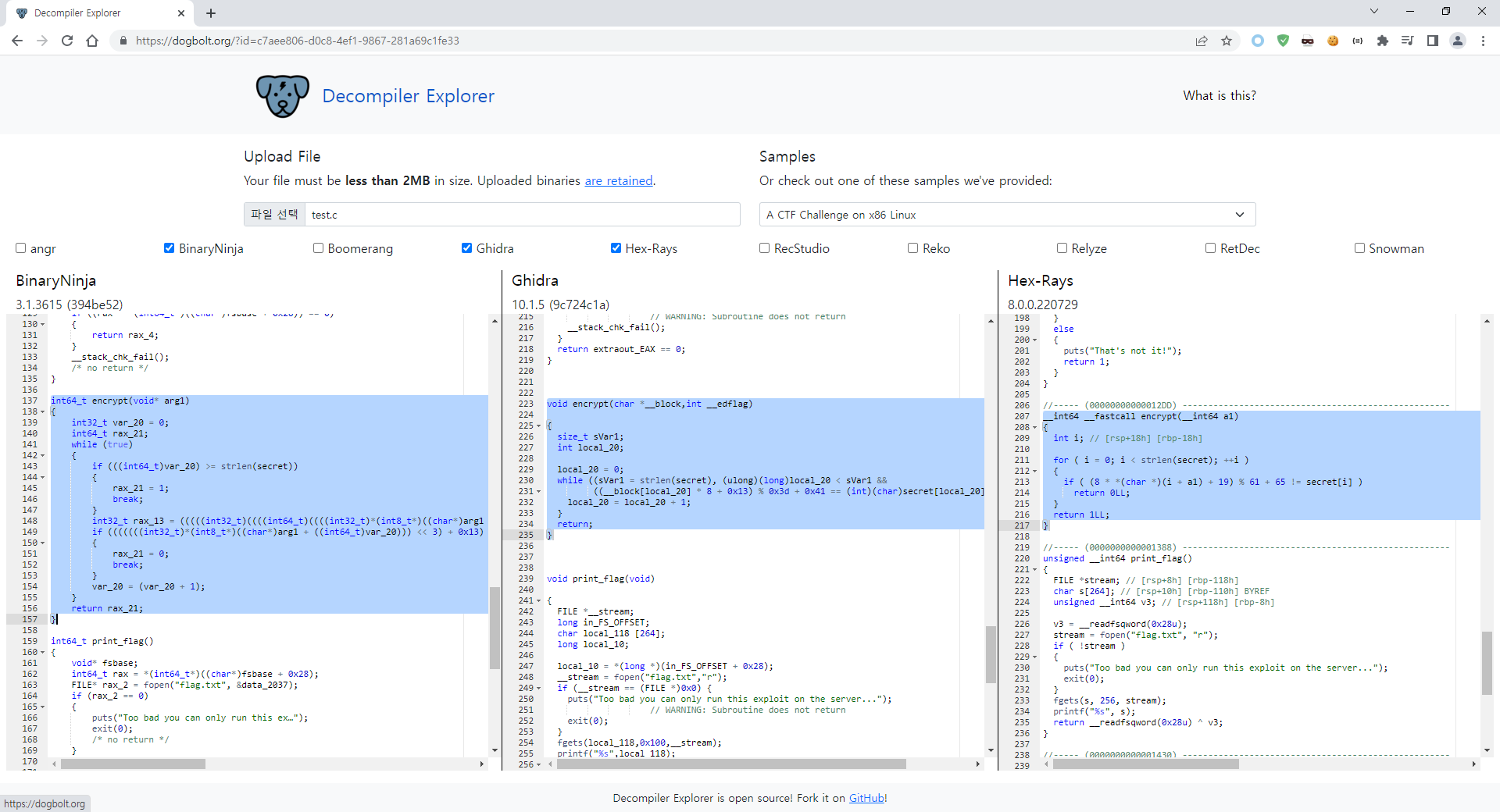
Task: Uncheck the Hex-Rays decompiler
Action: (616, 248)
